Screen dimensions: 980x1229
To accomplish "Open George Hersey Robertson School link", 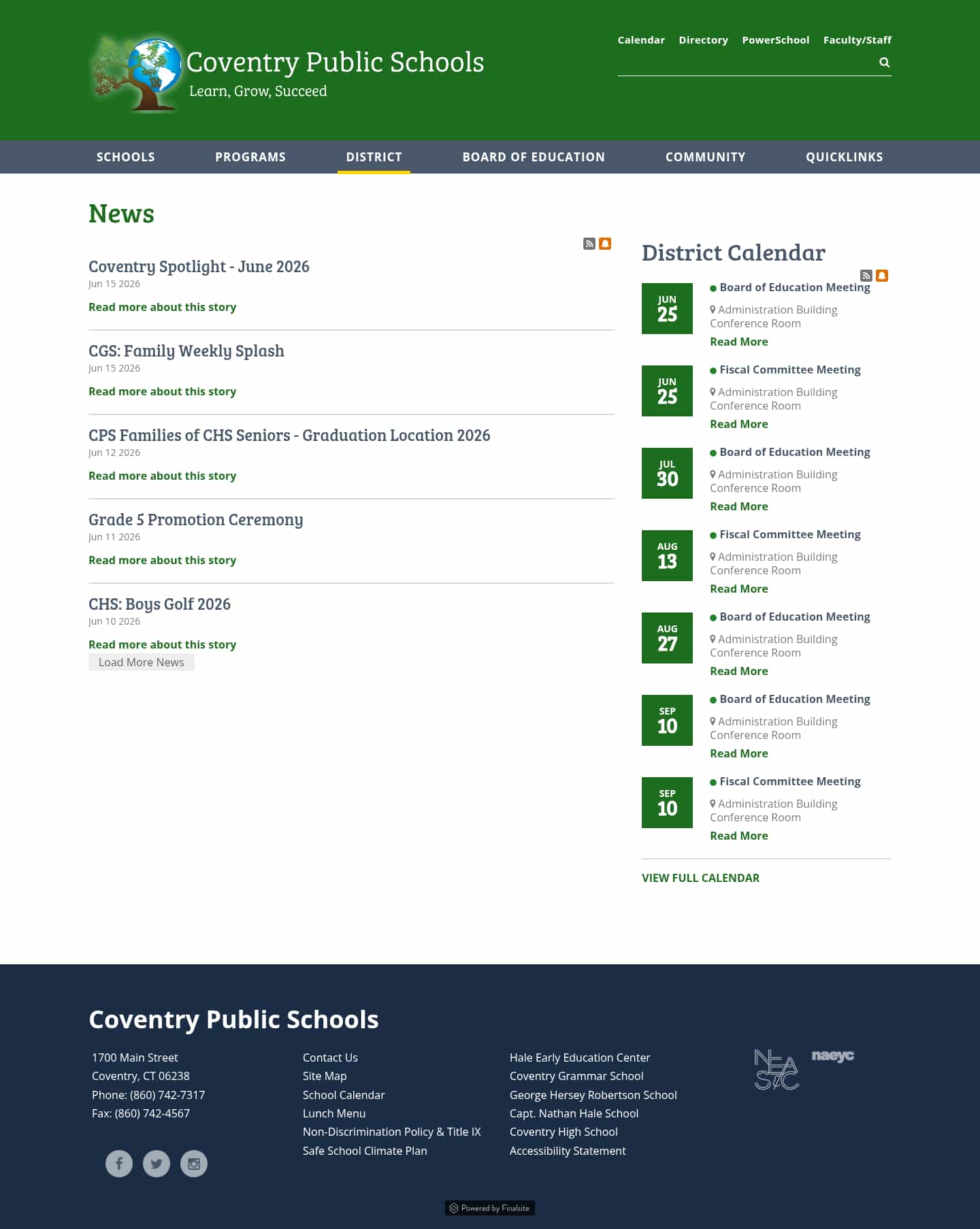I will (x=593, y=1095).
